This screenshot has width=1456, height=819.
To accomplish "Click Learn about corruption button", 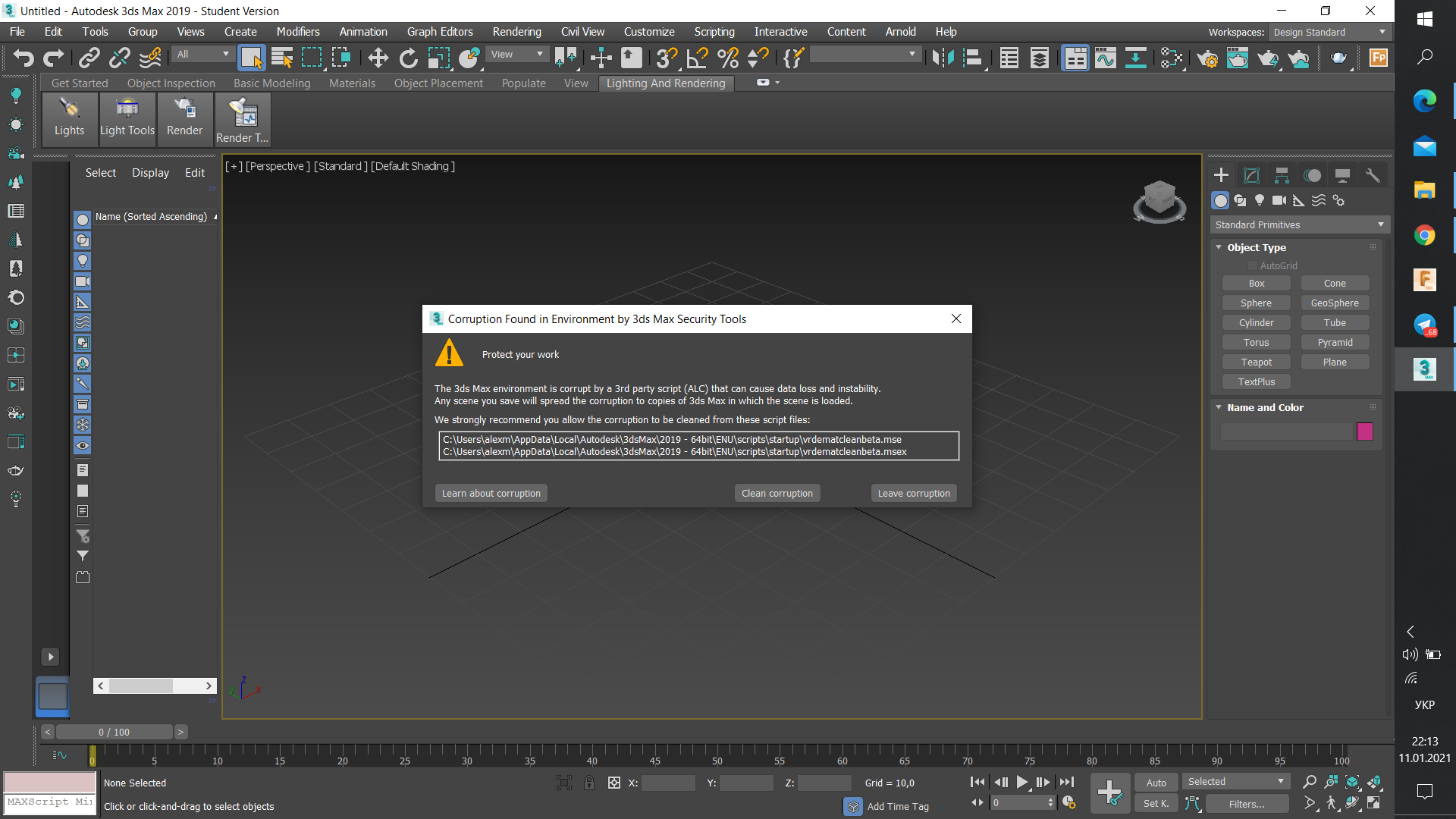I will [491, 494].
